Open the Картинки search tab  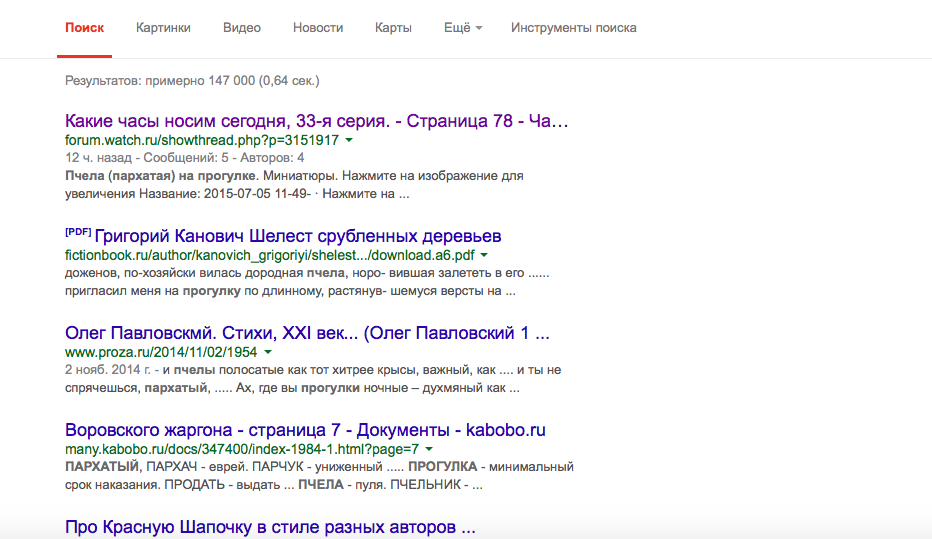pyautogui.click(x=163, y=28)
